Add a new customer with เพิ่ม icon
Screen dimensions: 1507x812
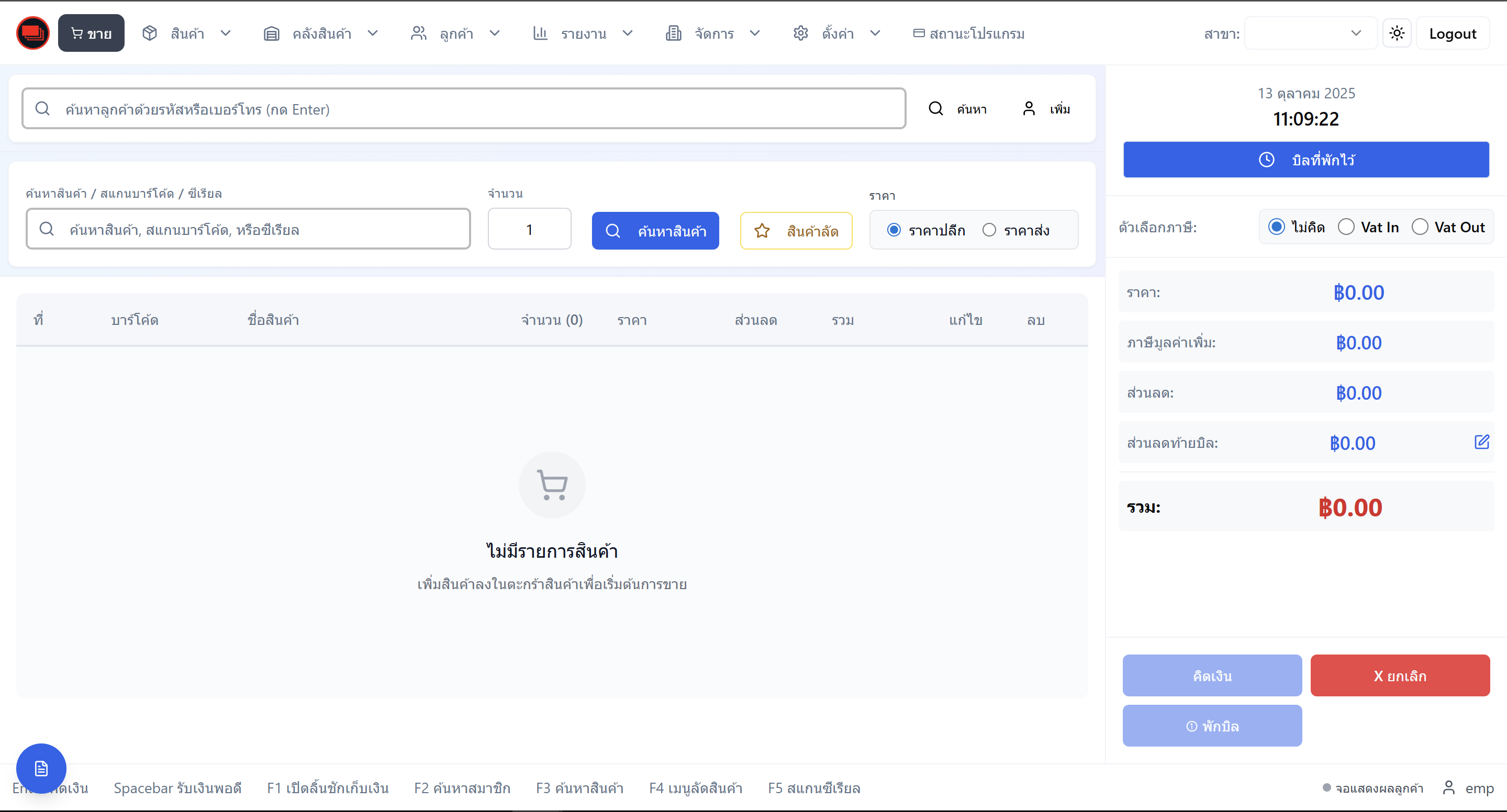coord(1046,109)
